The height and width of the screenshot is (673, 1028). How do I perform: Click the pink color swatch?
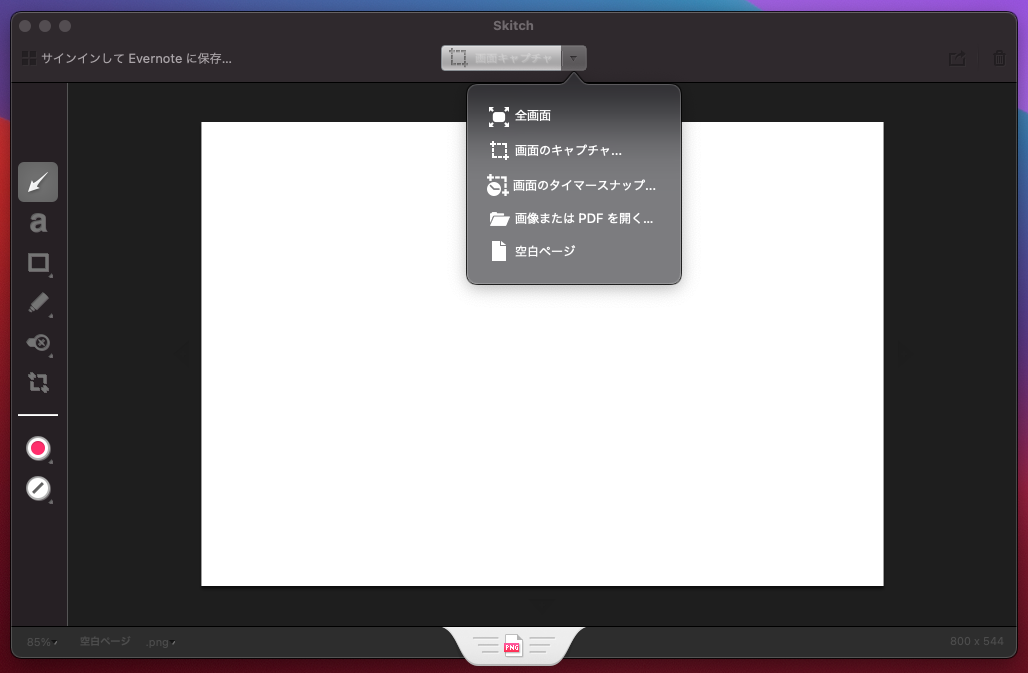(37, 448)
